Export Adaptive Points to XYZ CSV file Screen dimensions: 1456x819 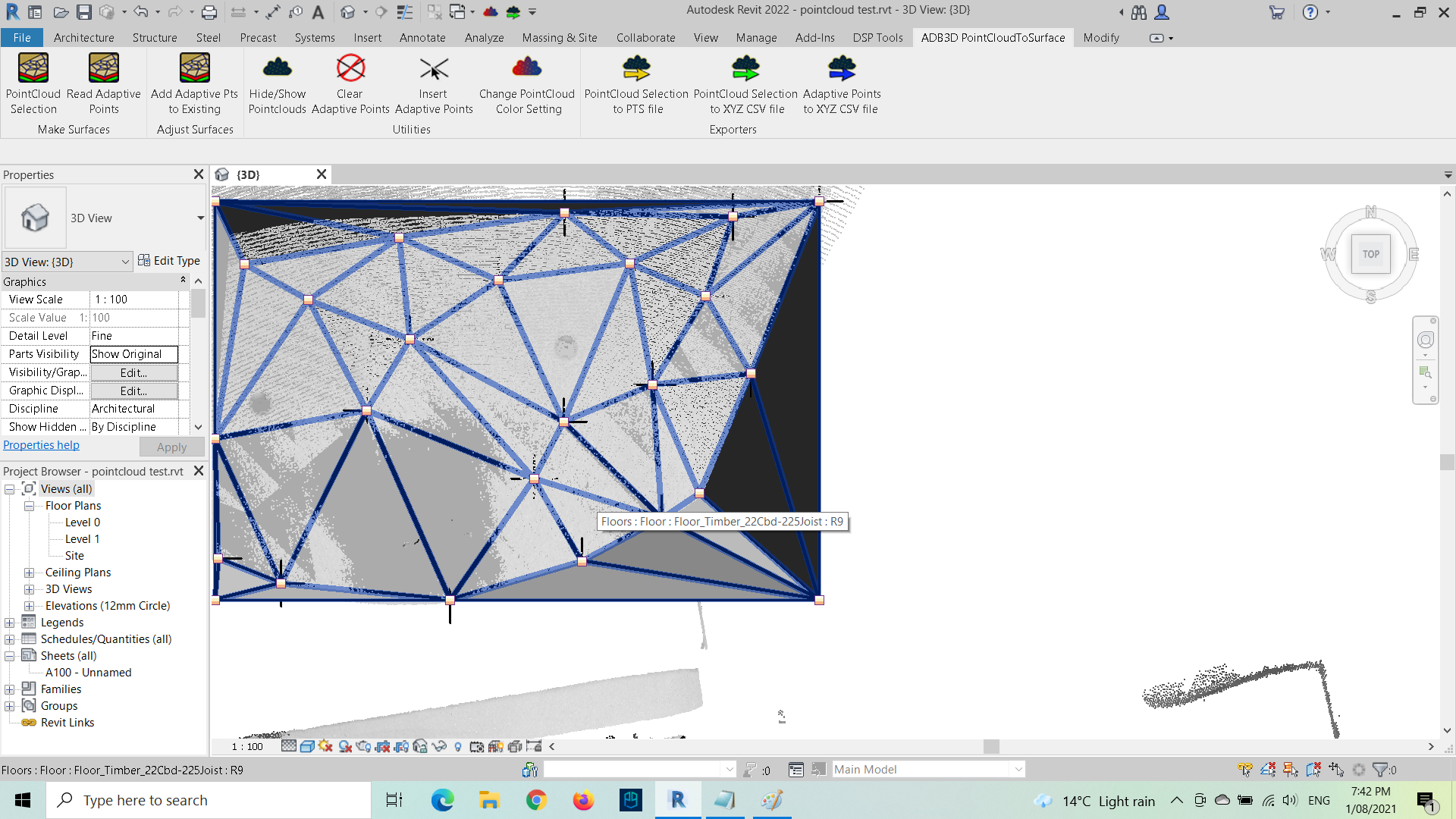pyautogui.click(x=841, y=83)
